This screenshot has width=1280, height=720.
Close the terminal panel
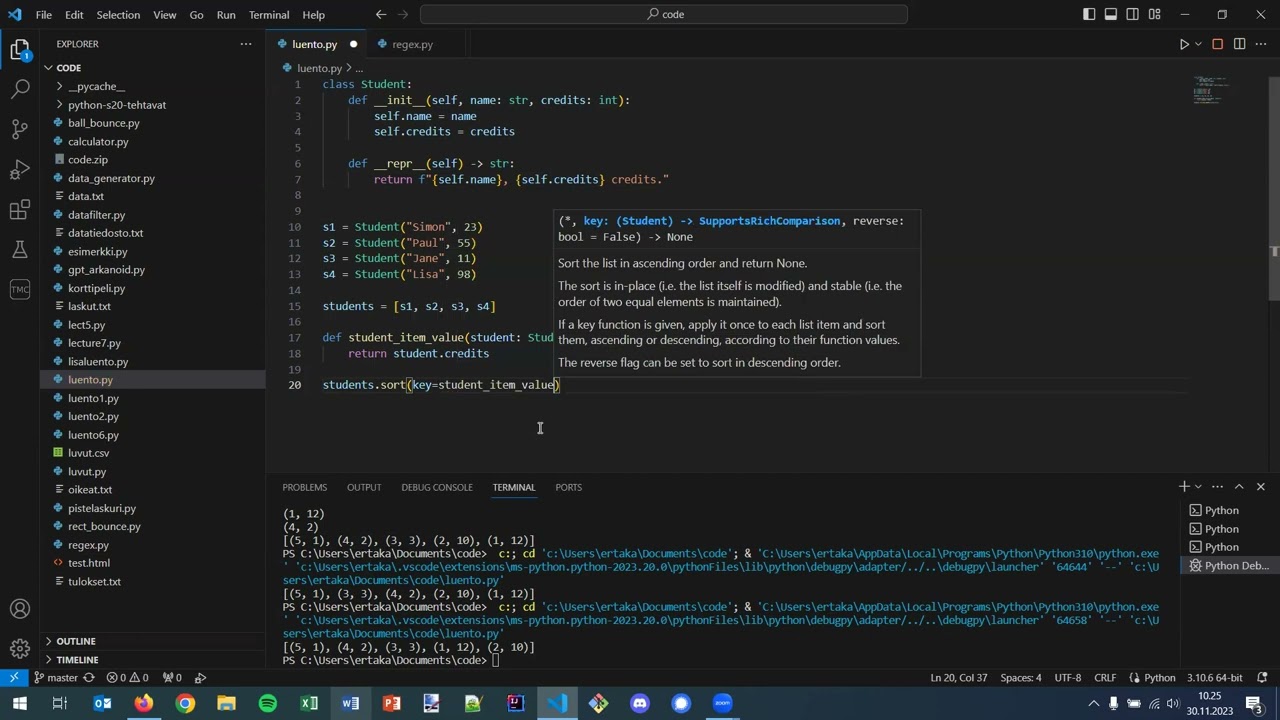(1260, 487)
